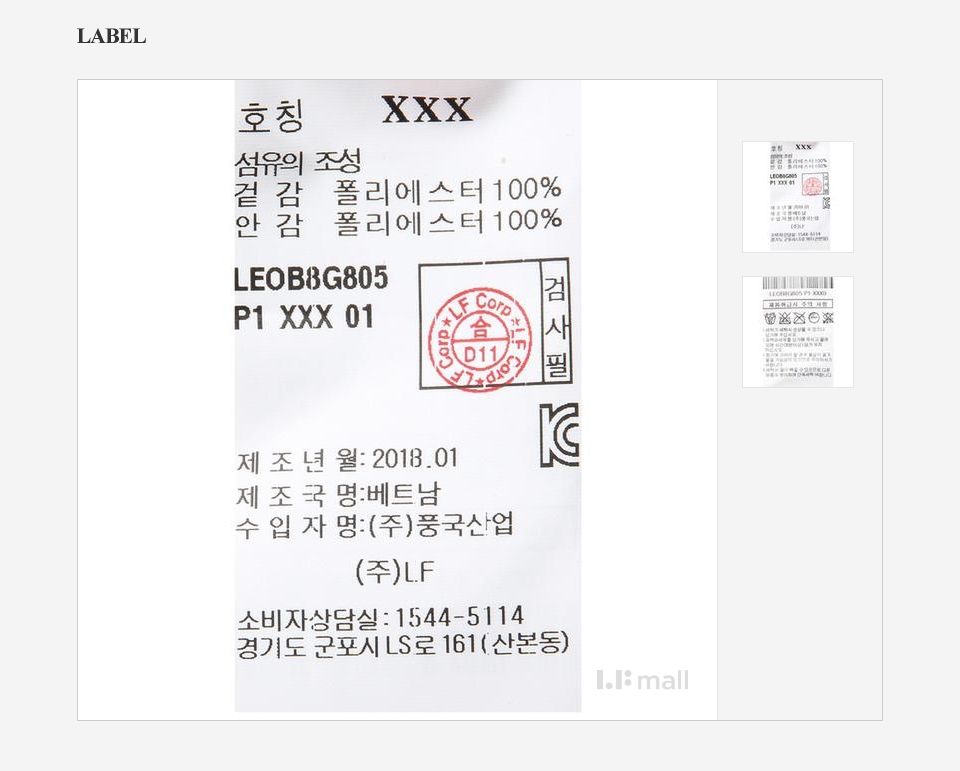
Task: Select the first label thumbnail with red stamp
Action: coord(798,197)
